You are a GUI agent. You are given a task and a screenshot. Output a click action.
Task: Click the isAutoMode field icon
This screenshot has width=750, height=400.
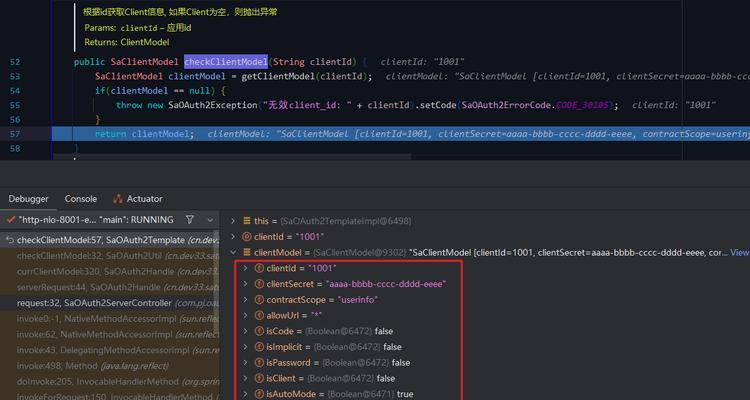259,394
